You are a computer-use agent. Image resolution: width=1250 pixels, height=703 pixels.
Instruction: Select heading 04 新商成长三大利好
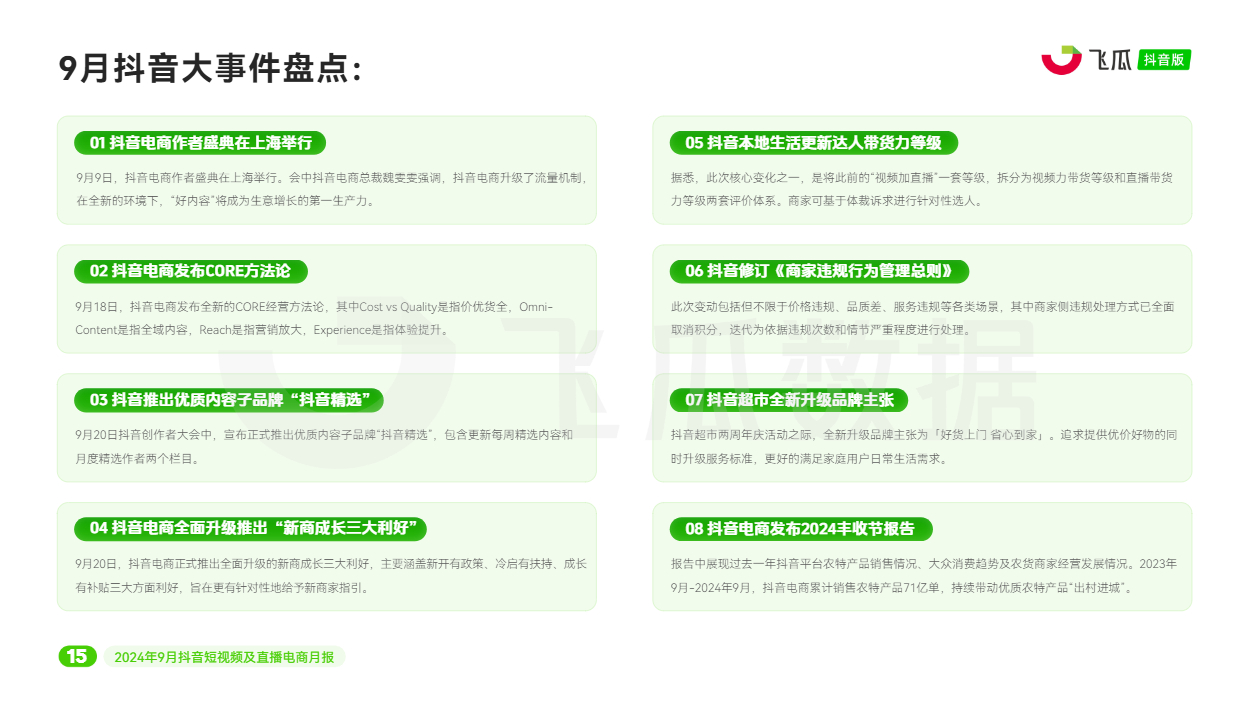coord(251,528)
